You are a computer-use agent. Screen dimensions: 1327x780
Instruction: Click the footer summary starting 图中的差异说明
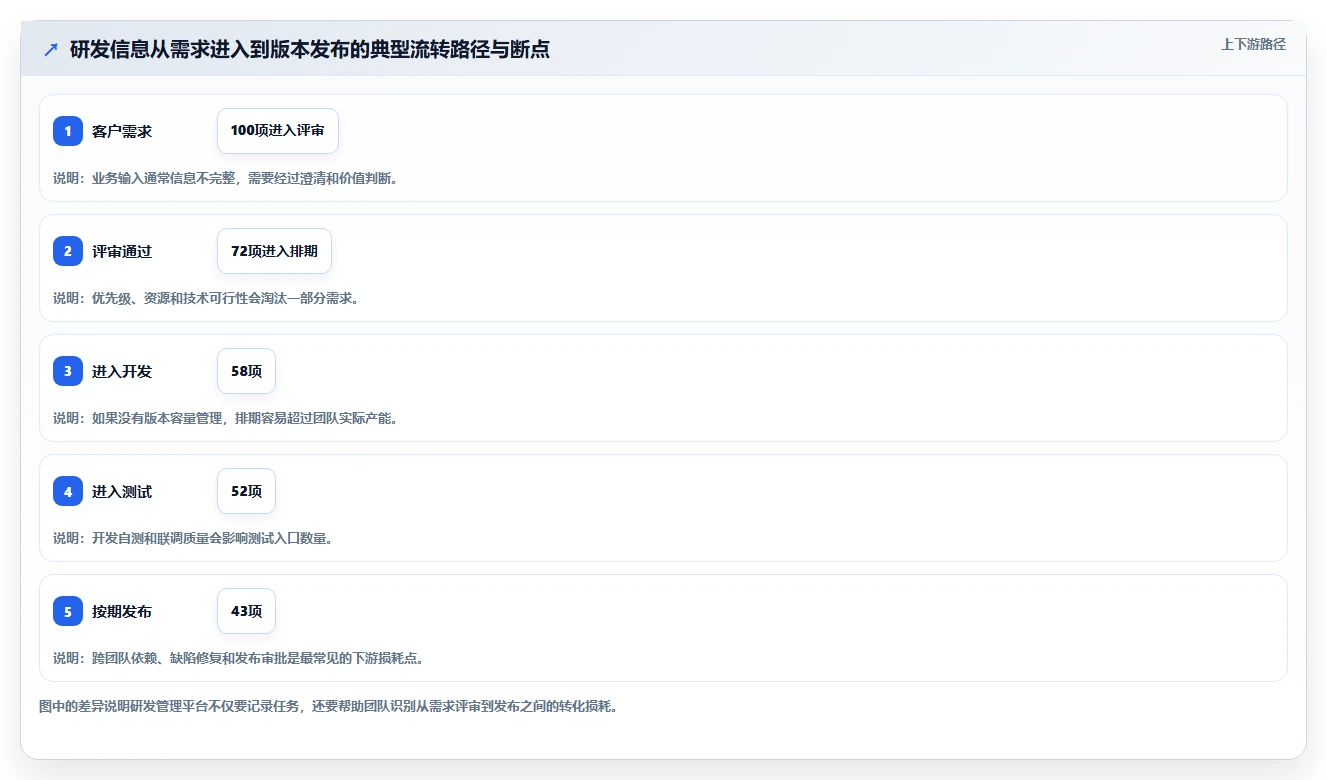click(x=329, y=706)
